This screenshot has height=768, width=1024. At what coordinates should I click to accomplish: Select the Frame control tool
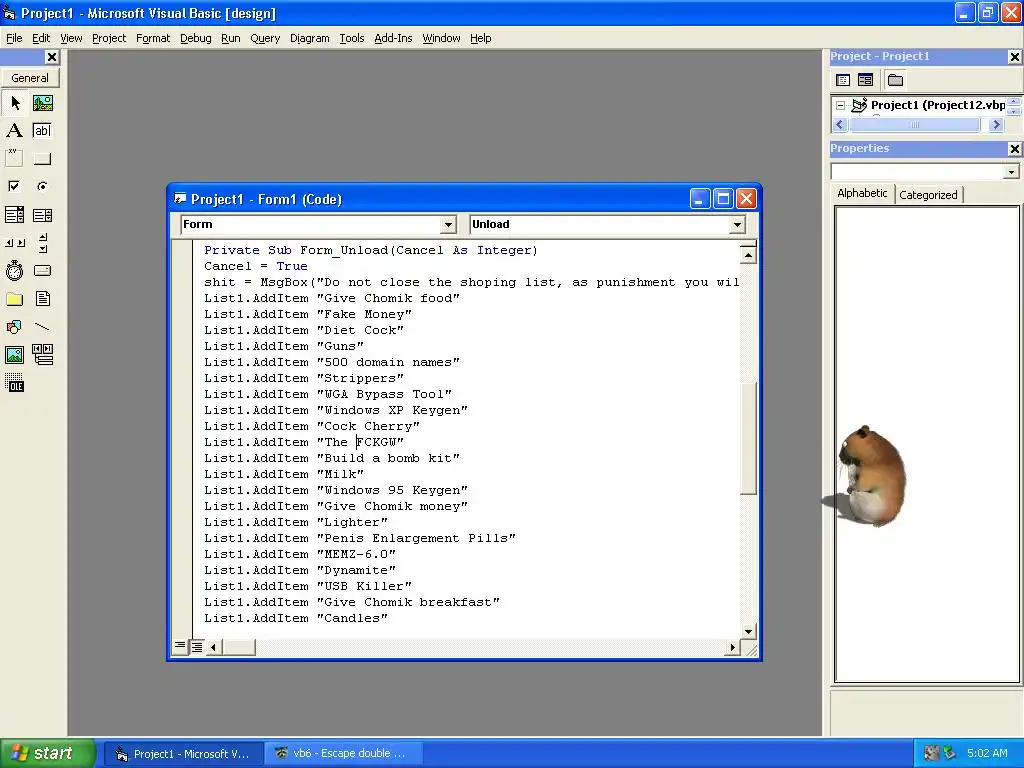[x=15, y=159]
